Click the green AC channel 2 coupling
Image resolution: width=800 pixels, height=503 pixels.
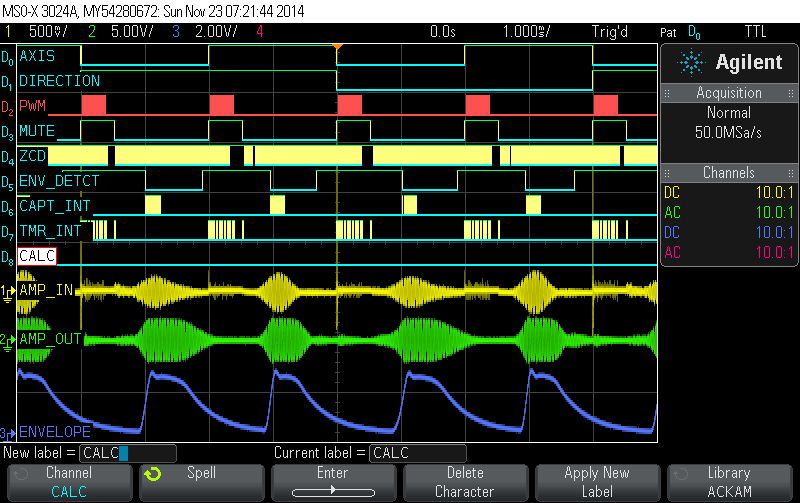(672, 213)
